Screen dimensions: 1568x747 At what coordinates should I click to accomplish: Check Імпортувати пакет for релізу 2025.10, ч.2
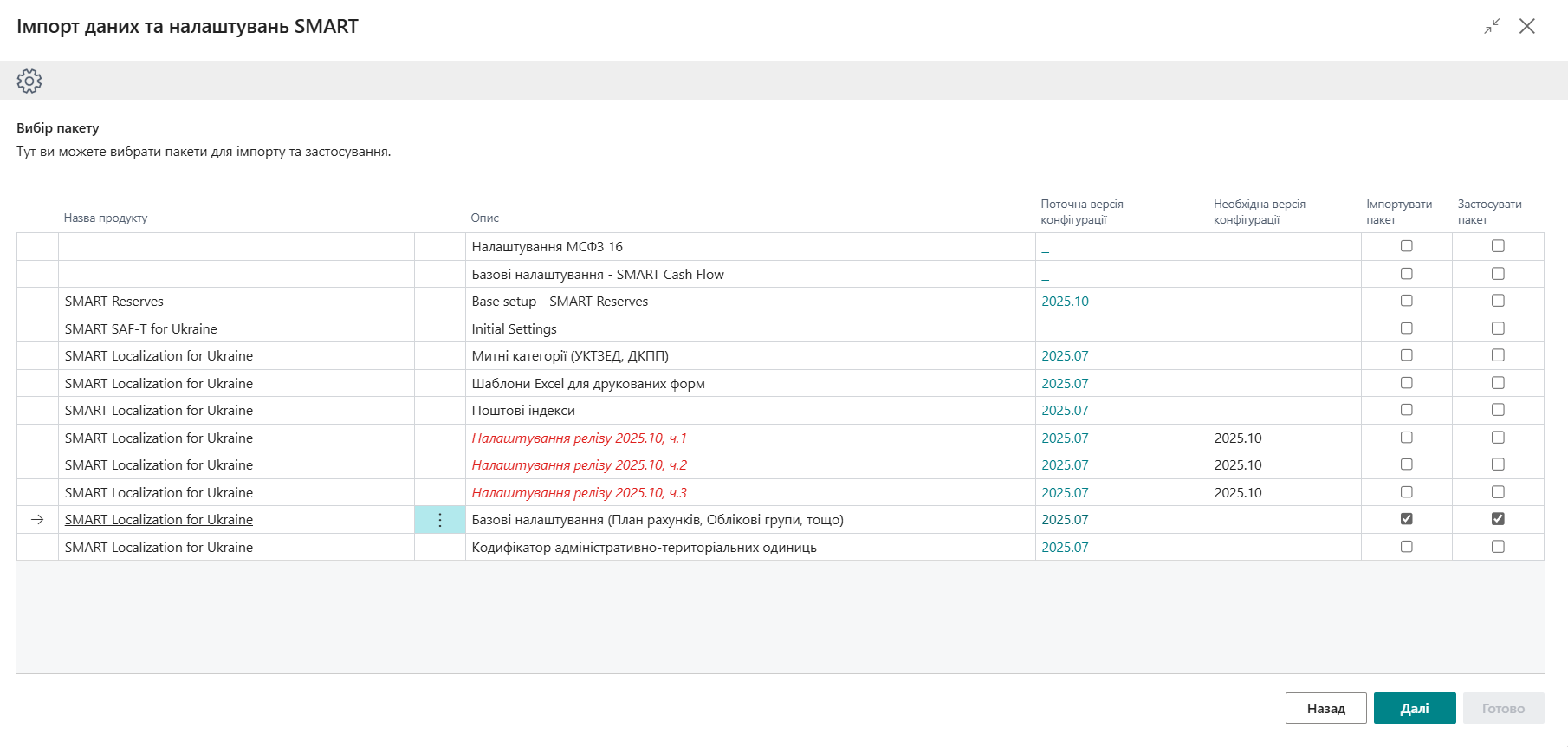(1407, 464)
